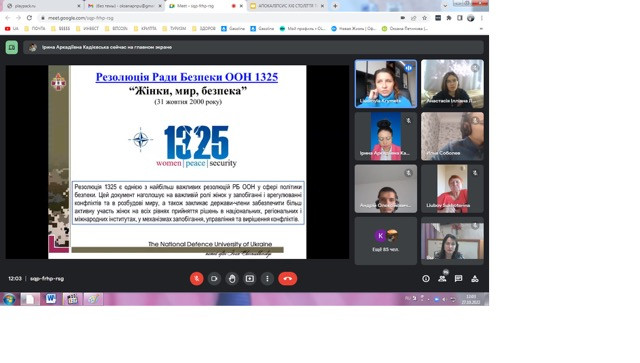This screenshot has width=640, height=363.
Task: Open the ТУРИЗМ bookmarks folder
Action: [x=174, y=29]
